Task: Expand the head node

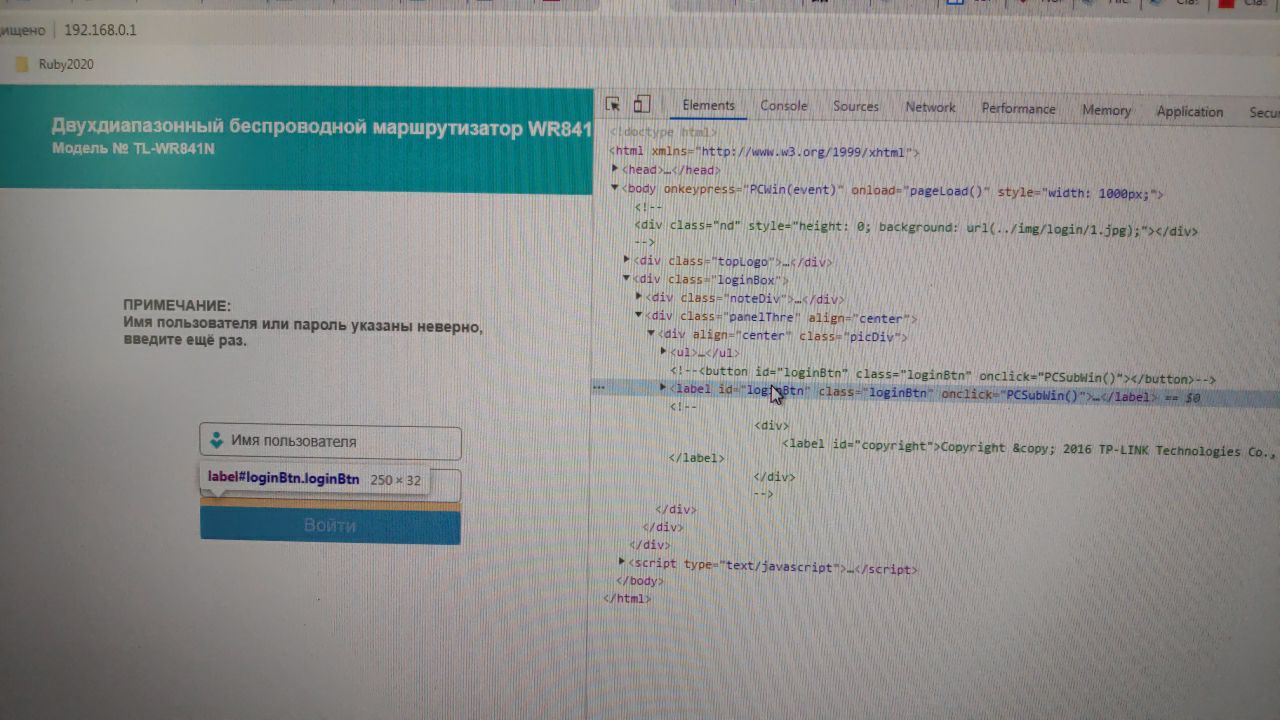Action: pyautogui.click(x=615, y=169)
